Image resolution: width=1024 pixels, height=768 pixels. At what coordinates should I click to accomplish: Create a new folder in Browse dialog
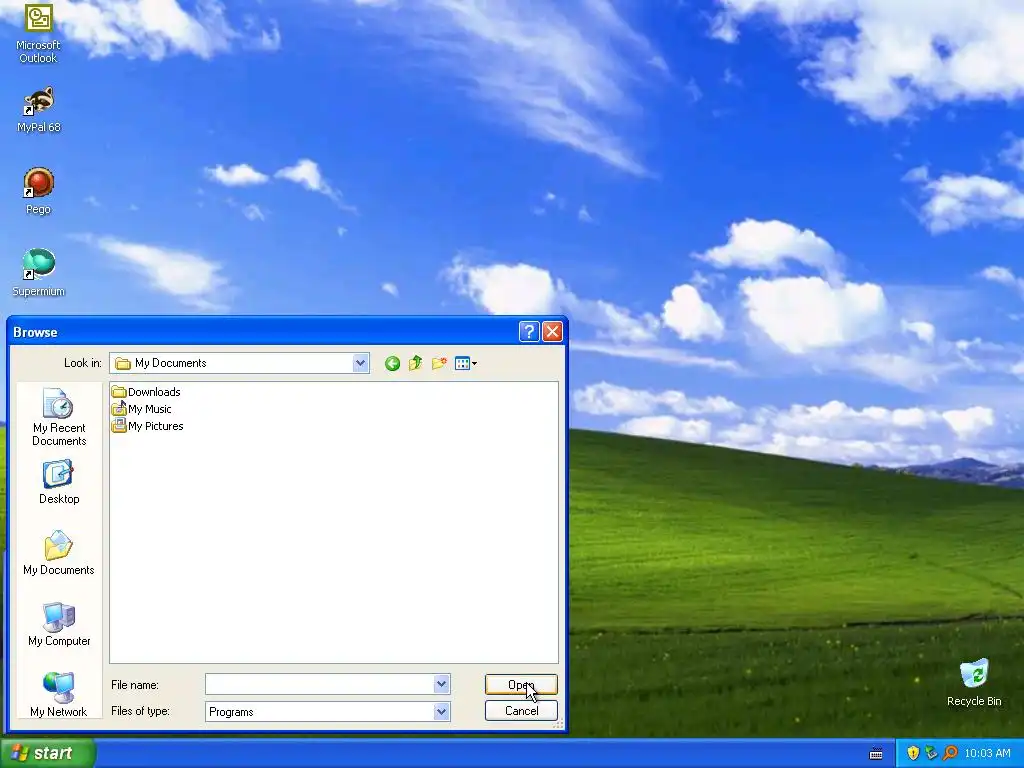click(439, 363)
